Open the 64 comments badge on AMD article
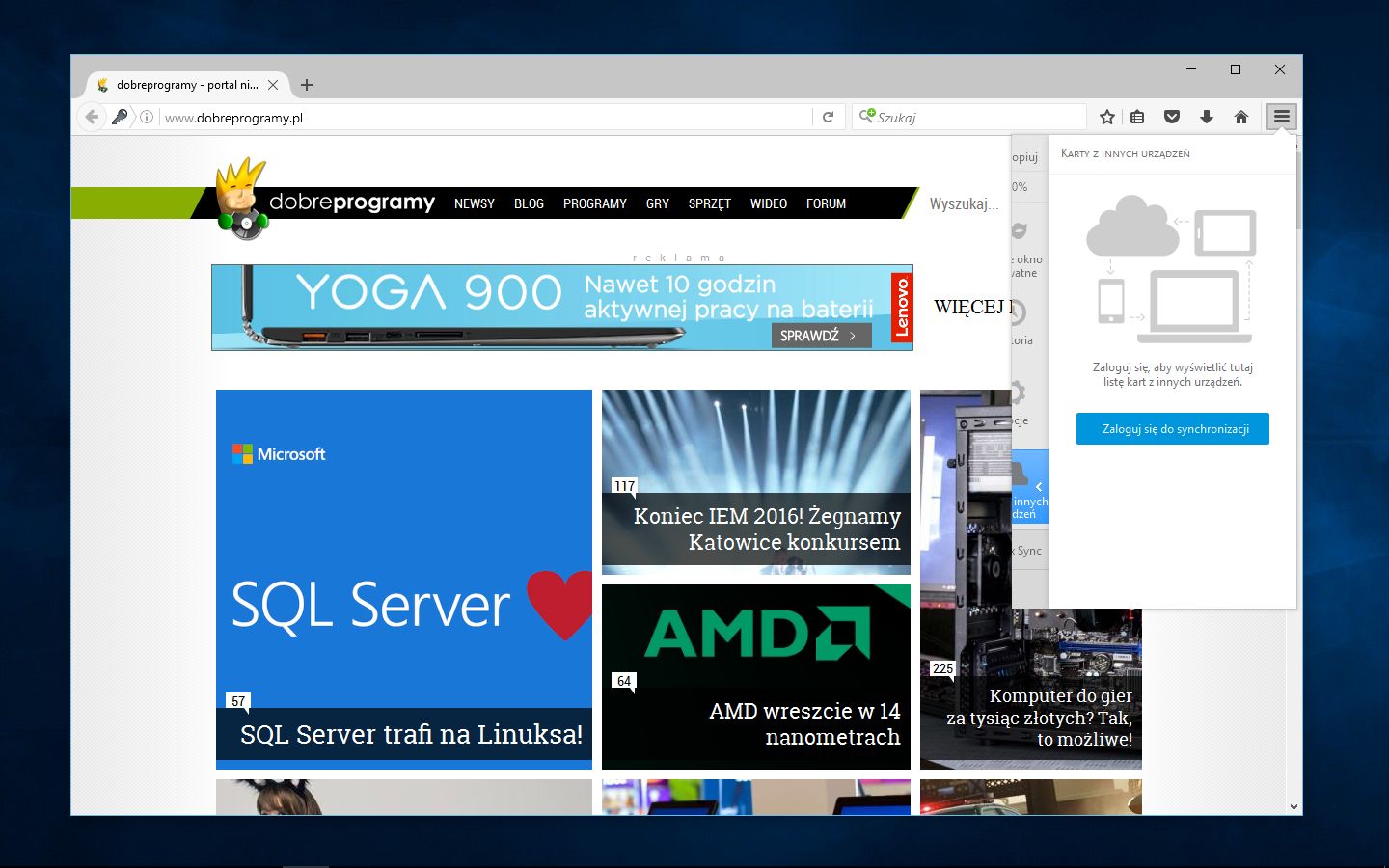The width and height of the screenshot is (1389, 868). 624,681
